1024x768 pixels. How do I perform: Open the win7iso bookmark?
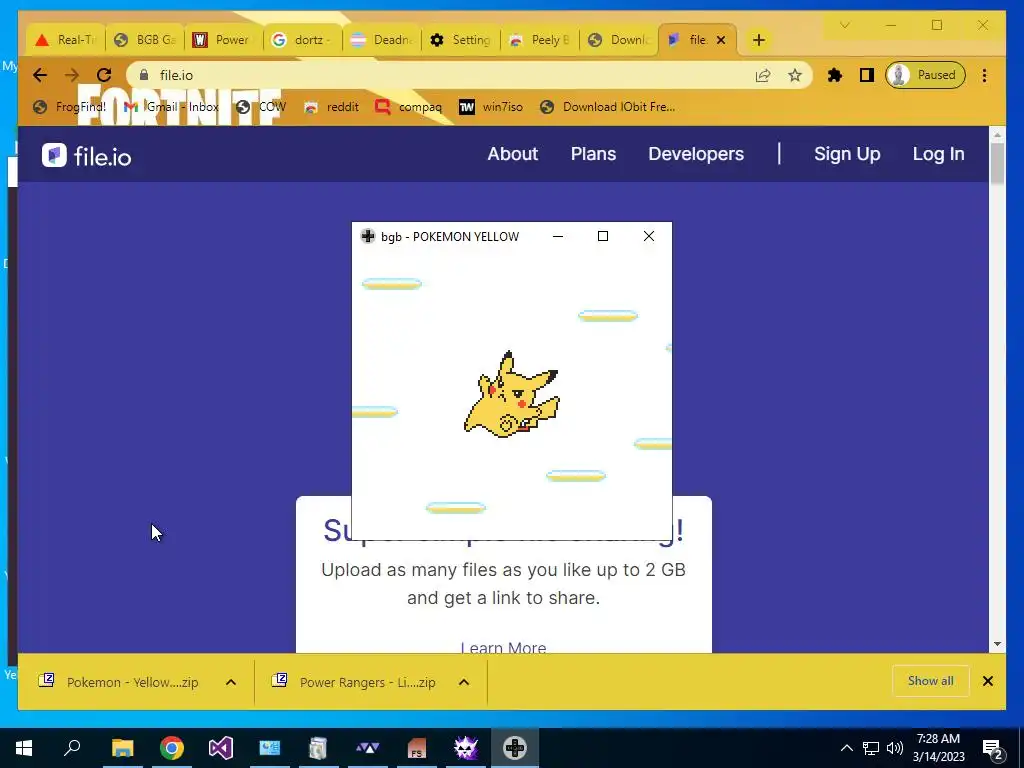(490, 106)
